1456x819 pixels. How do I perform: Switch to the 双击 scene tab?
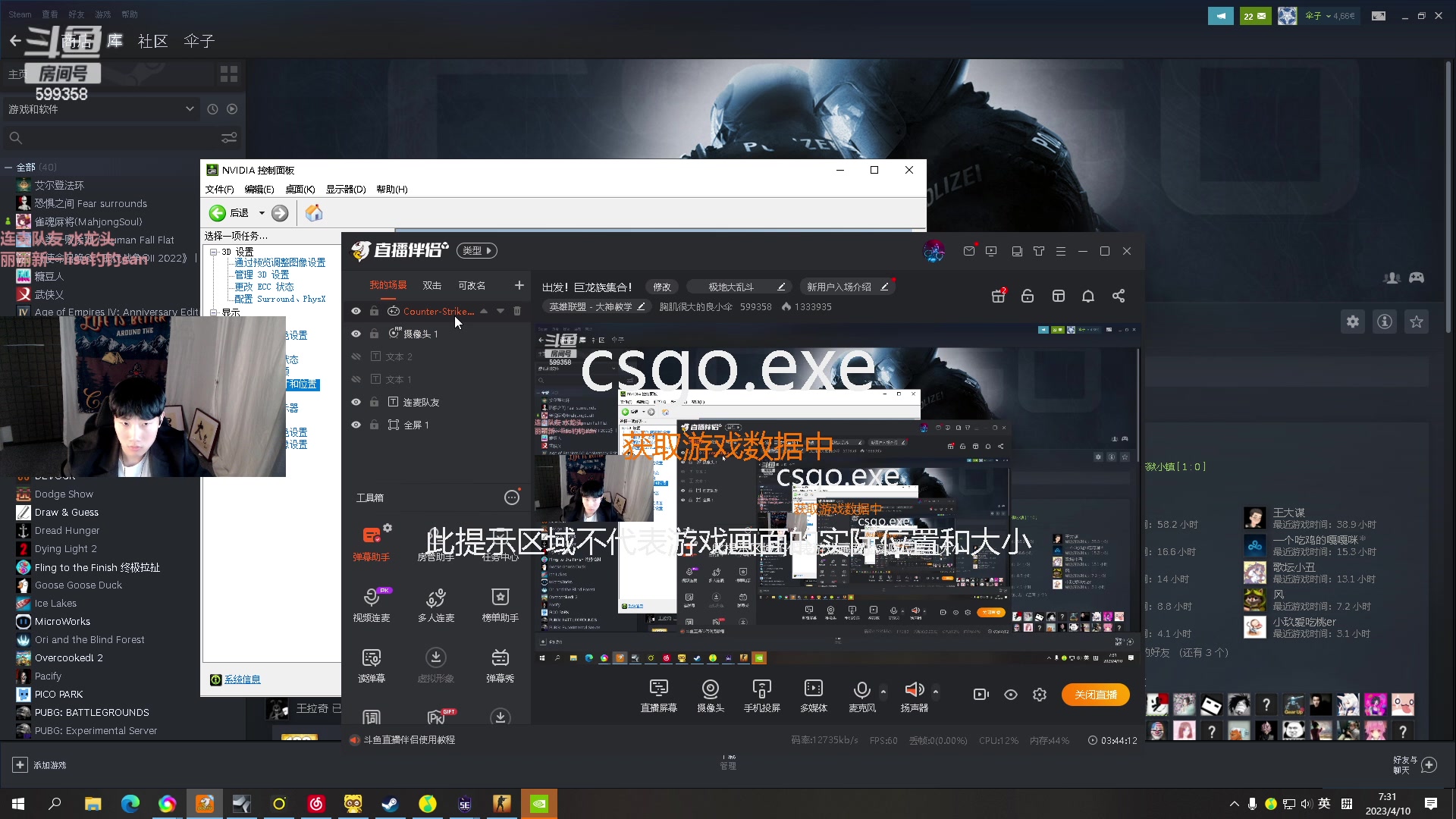[432, 285]
